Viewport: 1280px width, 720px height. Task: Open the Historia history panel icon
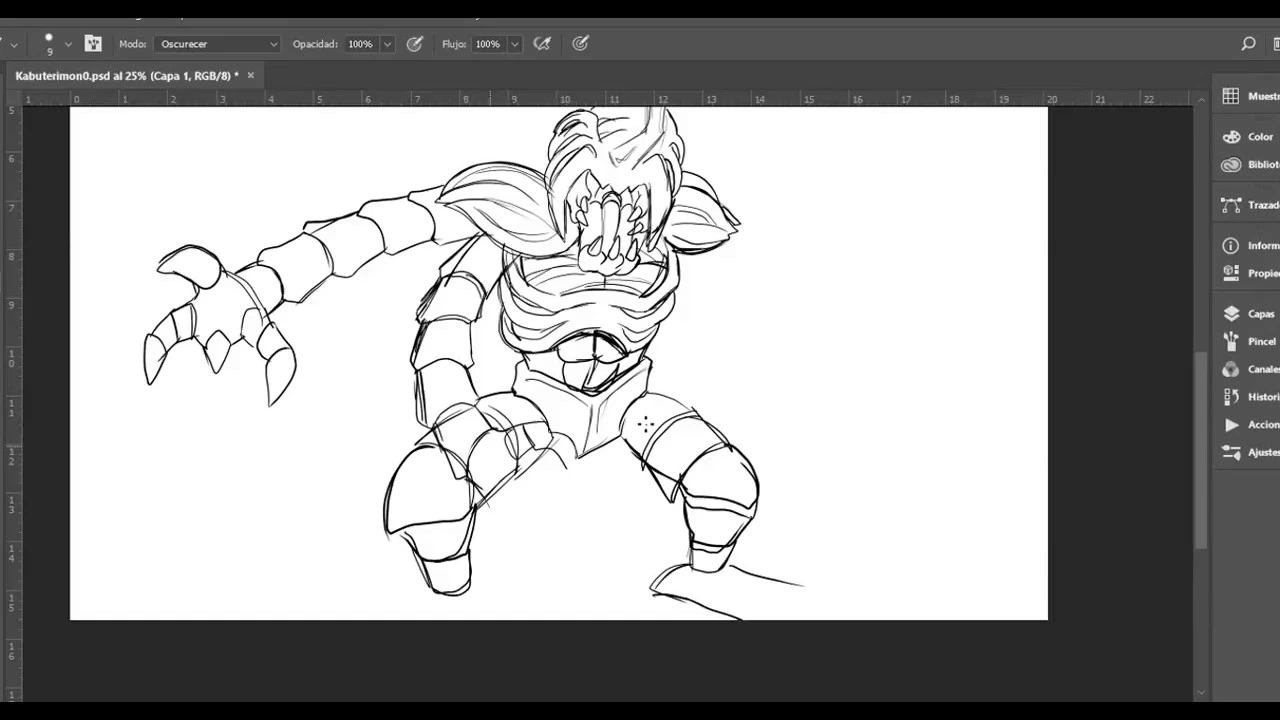(1231, 397)
